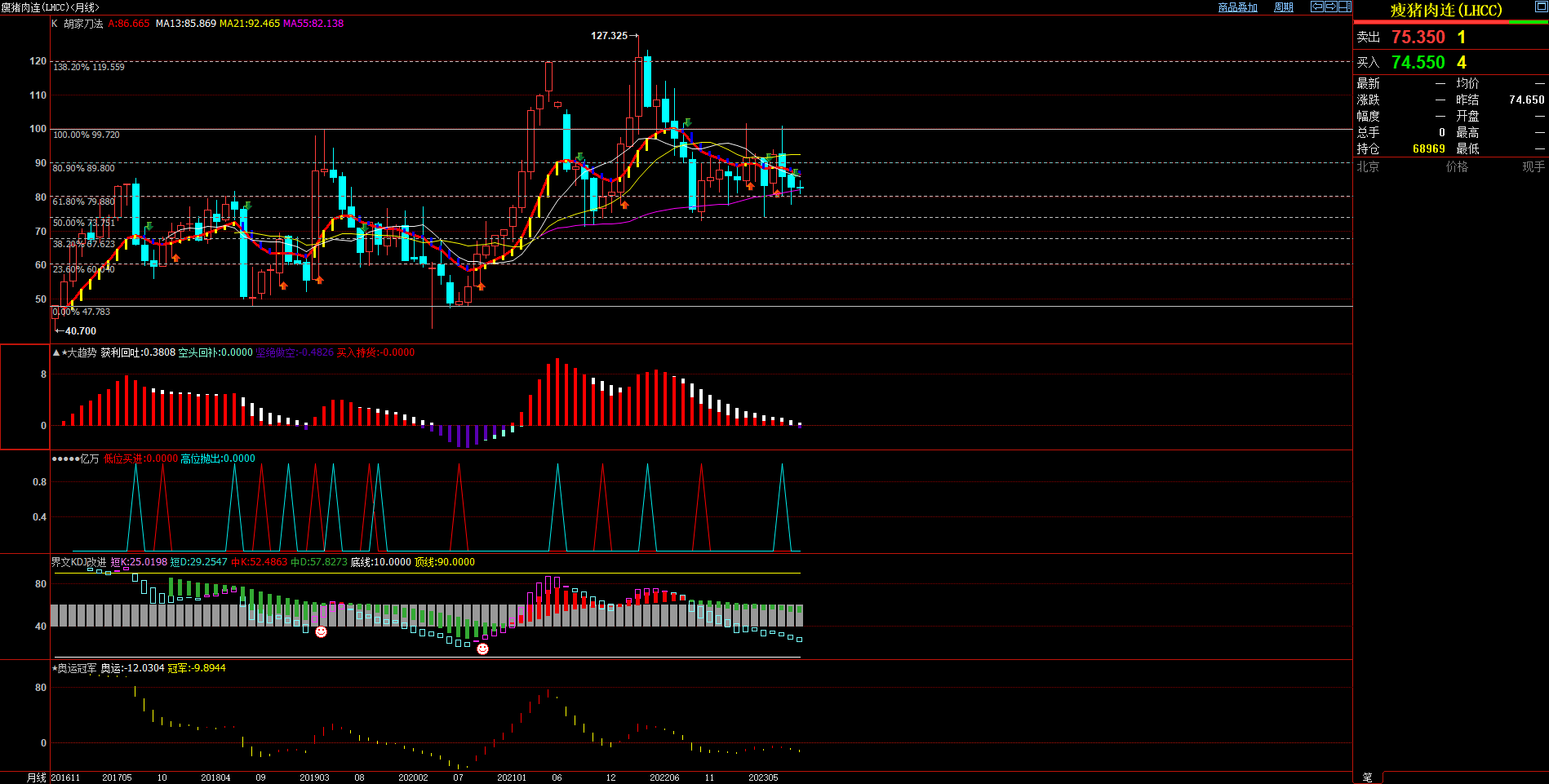The height and width of the screenshot is (784, 1549).
Task: Click the 胡家刀法 indicator name
Action: [83, 24]
